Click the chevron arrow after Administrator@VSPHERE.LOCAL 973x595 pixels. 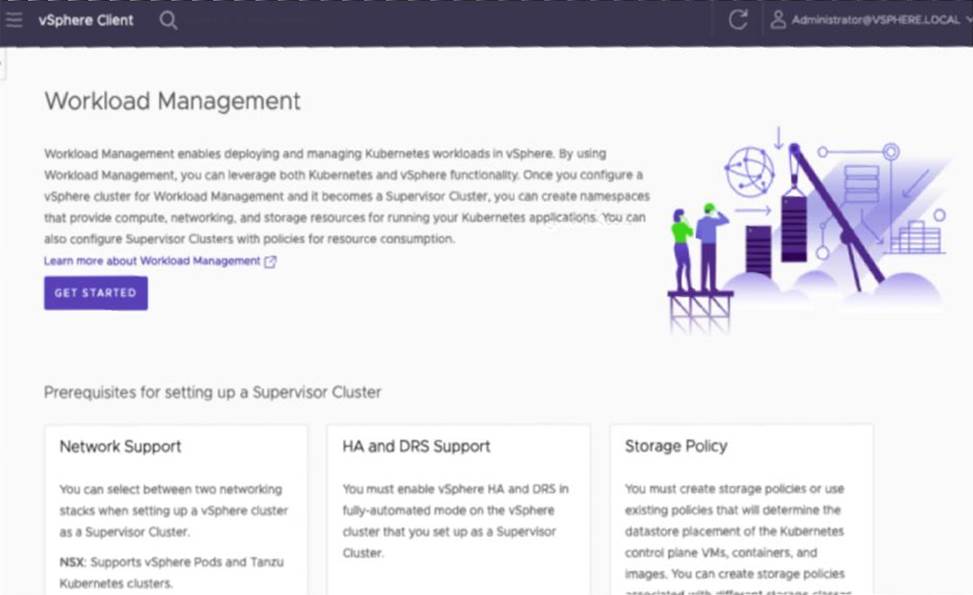(x=967, y=20)
